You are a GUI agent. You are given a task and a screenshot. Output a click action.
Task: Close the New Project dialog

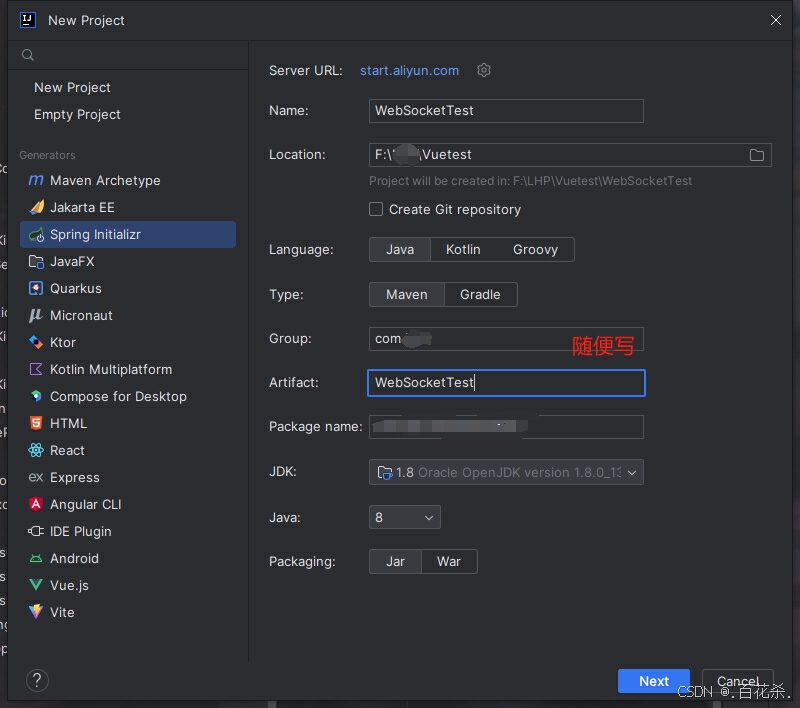776,20
